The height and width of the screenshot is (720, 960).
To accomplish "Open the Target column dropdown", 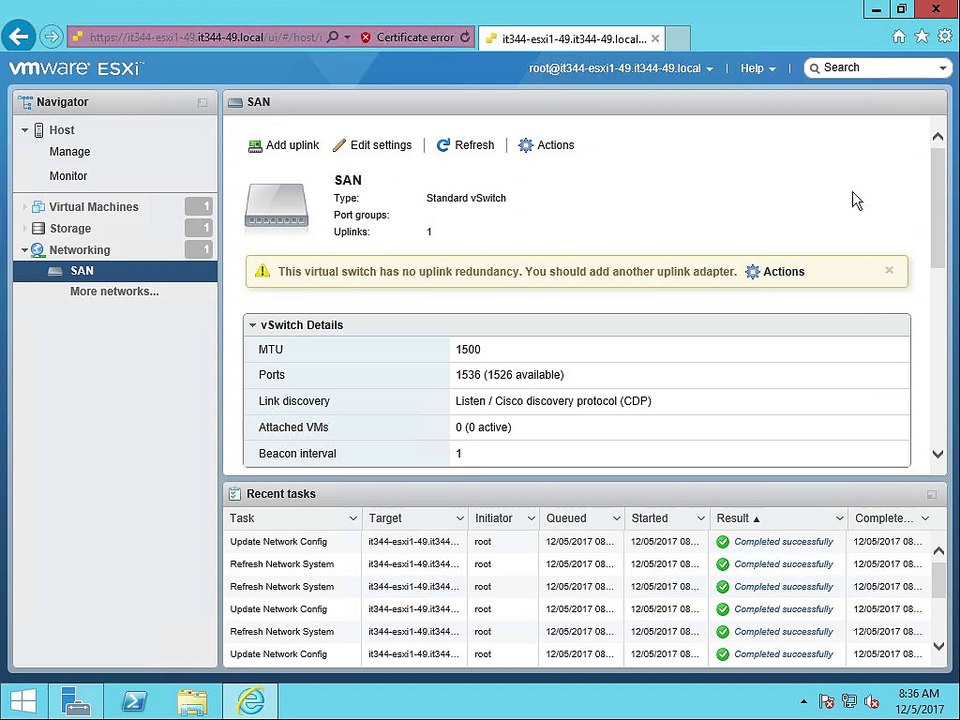I will [x=460, y=519].
